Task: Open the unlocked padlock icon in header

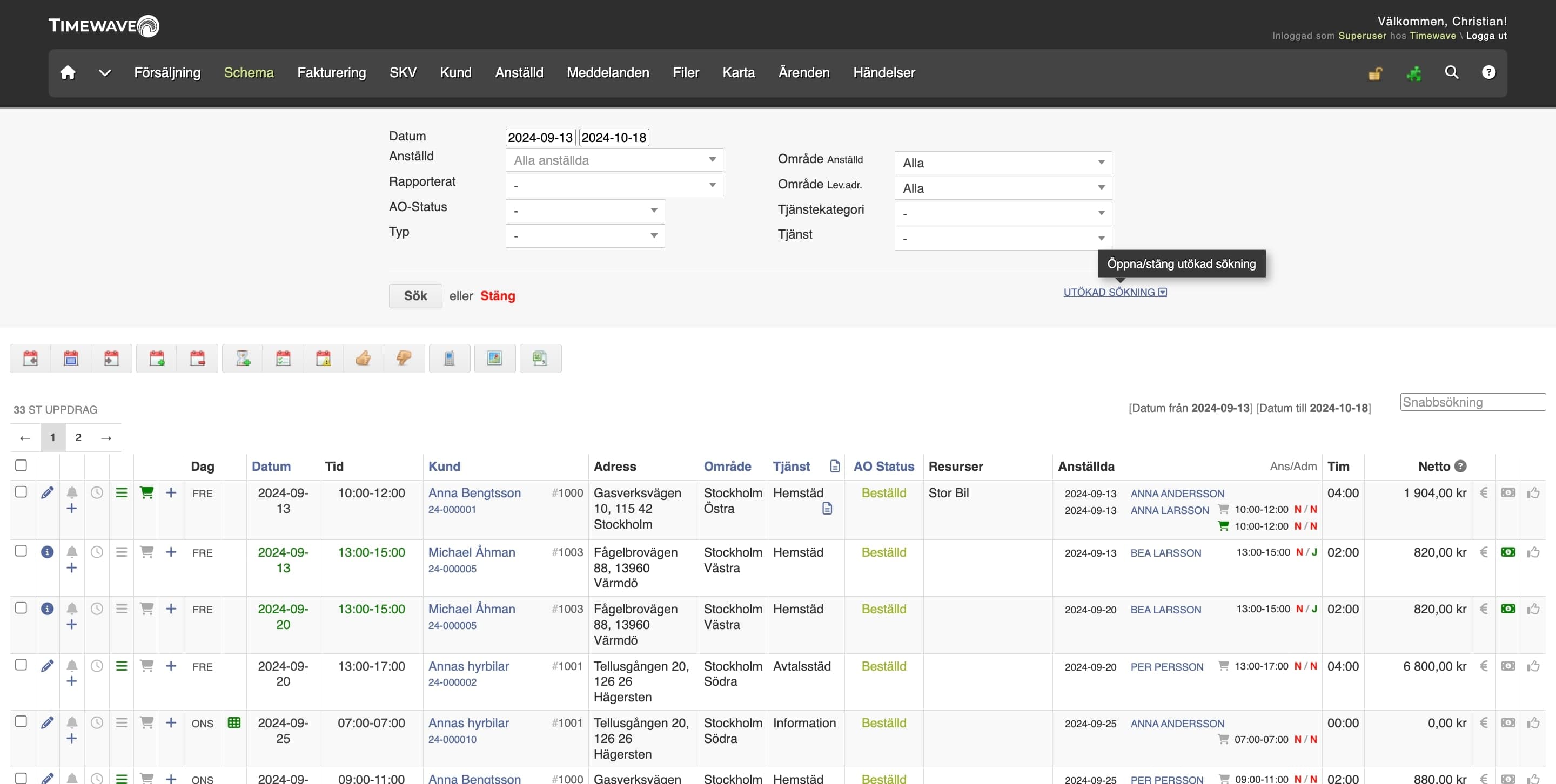Action: [x=1375, y=73]
